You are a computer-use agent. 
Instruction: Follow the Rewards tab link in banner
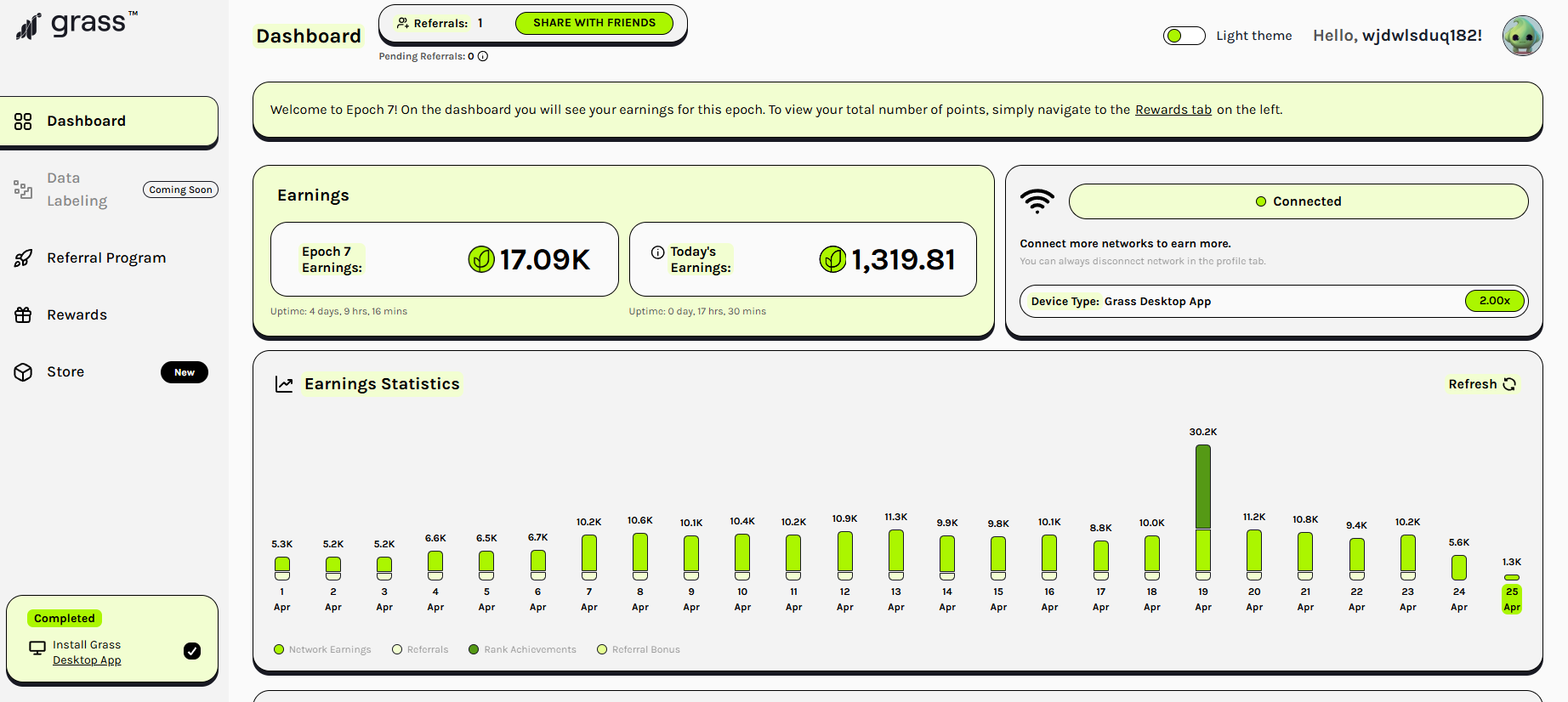[x=1173, y=110]
